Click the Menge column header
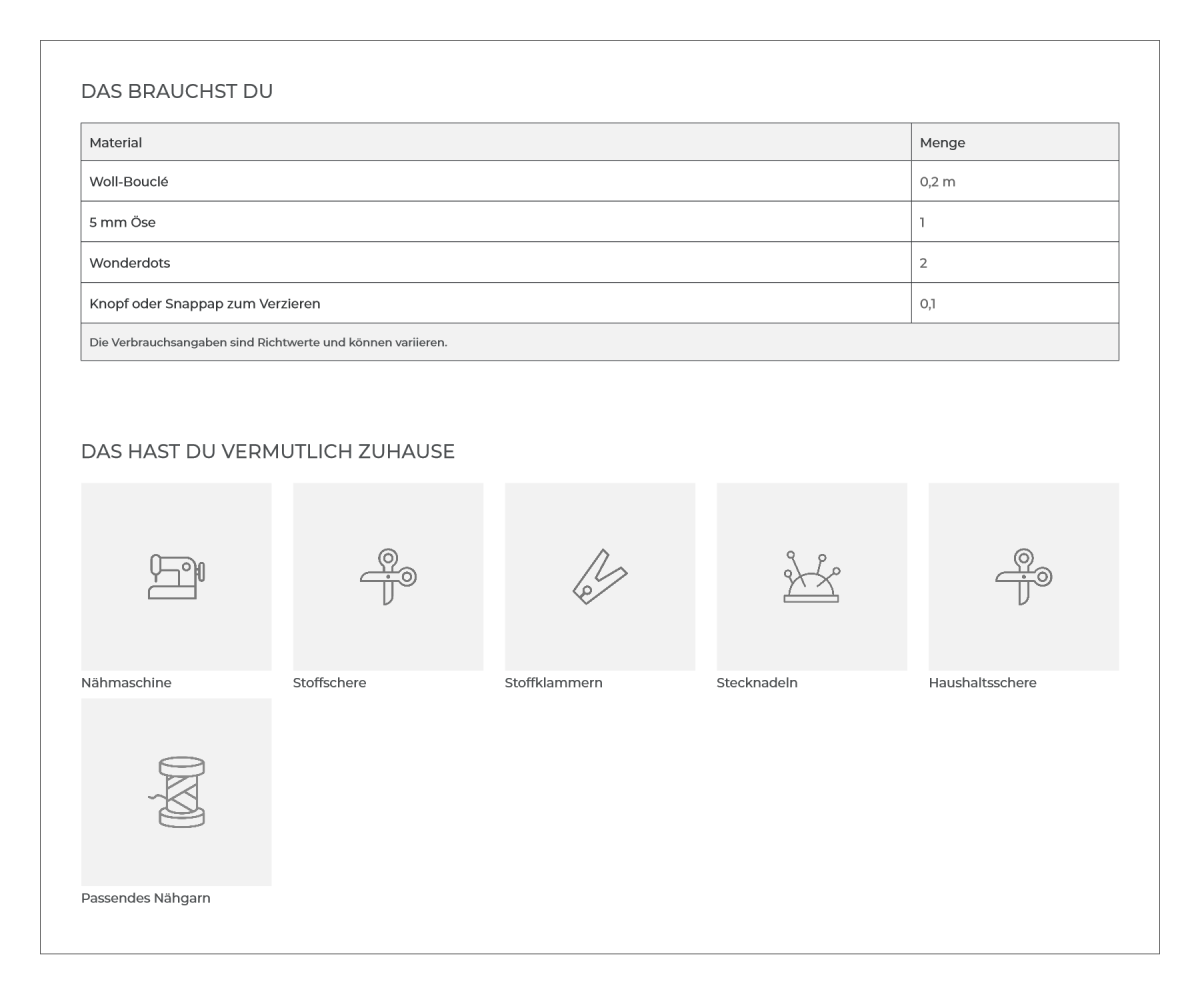The image size is (1200, 994). tap(1015, 142)
